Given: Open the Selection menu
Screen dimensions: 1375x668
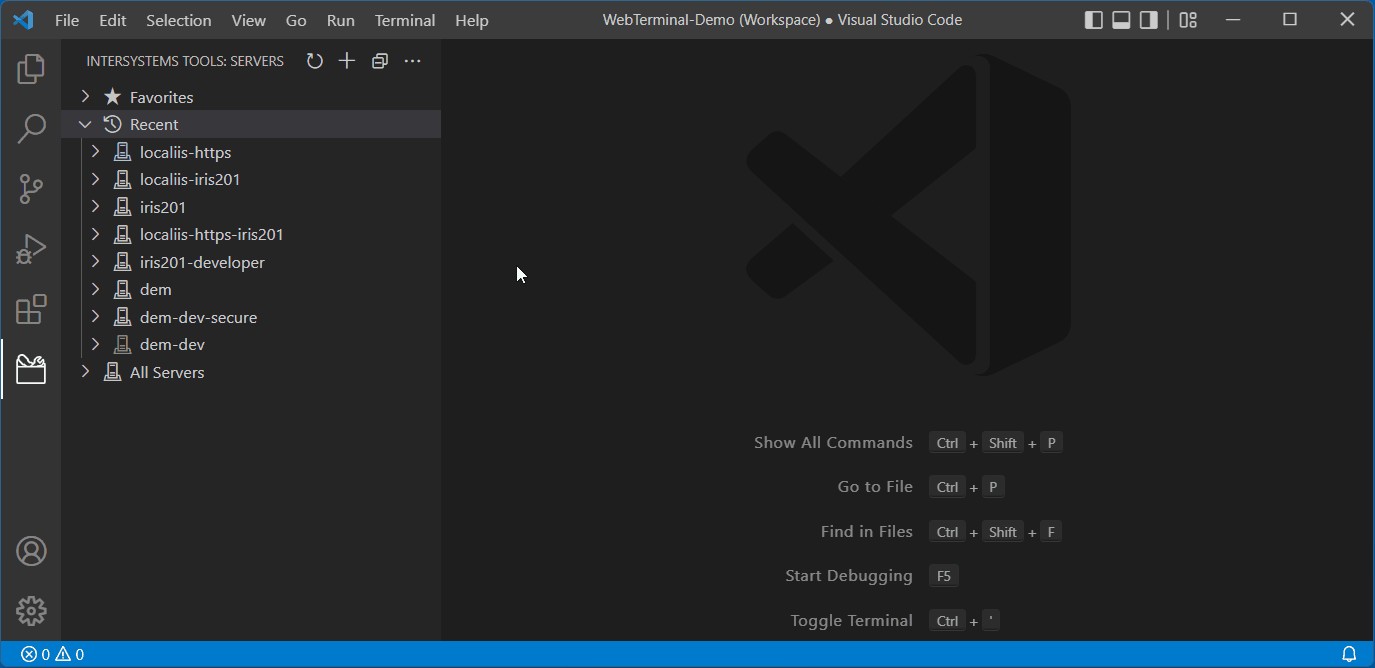Looking at the screenshot, I should point(178,20).
